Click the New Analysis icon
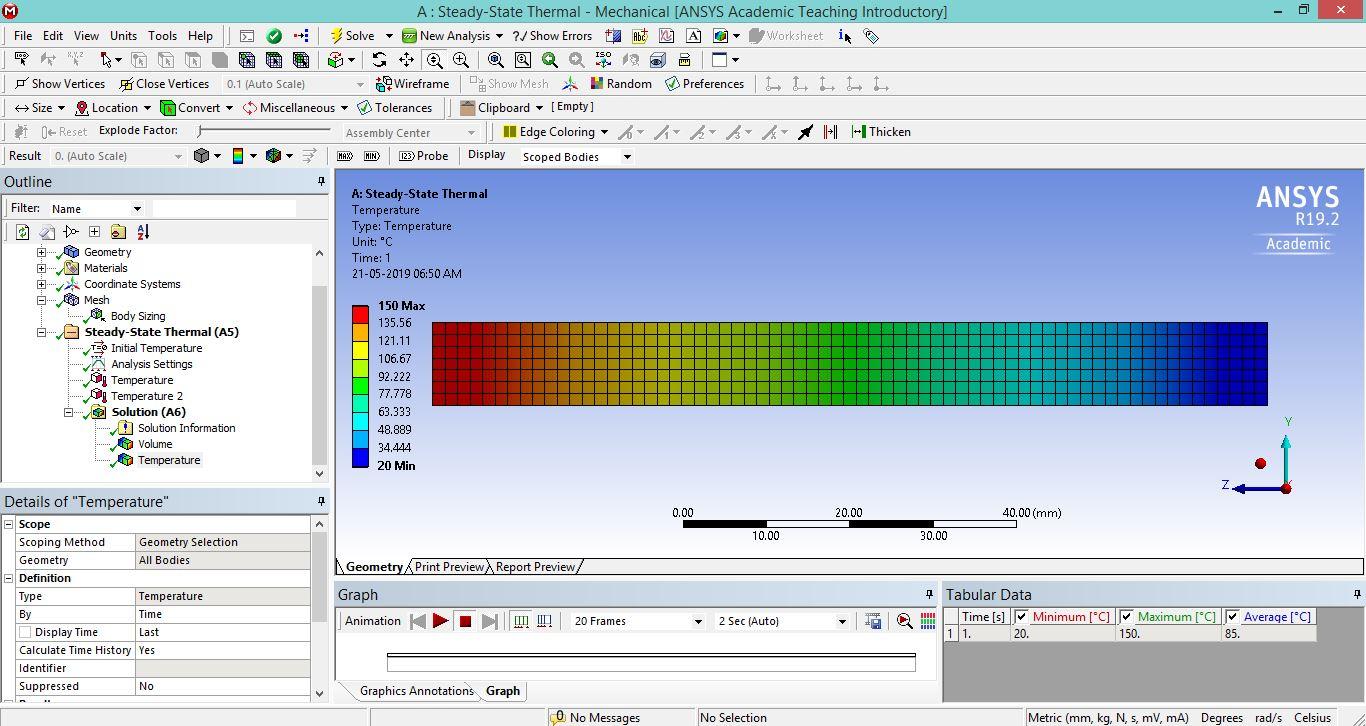Screen dimensions: 1366x726 (407, 35)
